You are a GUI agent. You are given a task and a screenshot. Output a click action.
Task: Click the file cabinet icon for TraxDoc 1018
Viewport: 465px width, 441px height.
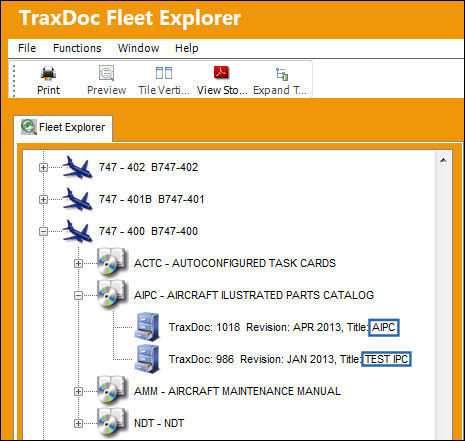tap(147, 327)
